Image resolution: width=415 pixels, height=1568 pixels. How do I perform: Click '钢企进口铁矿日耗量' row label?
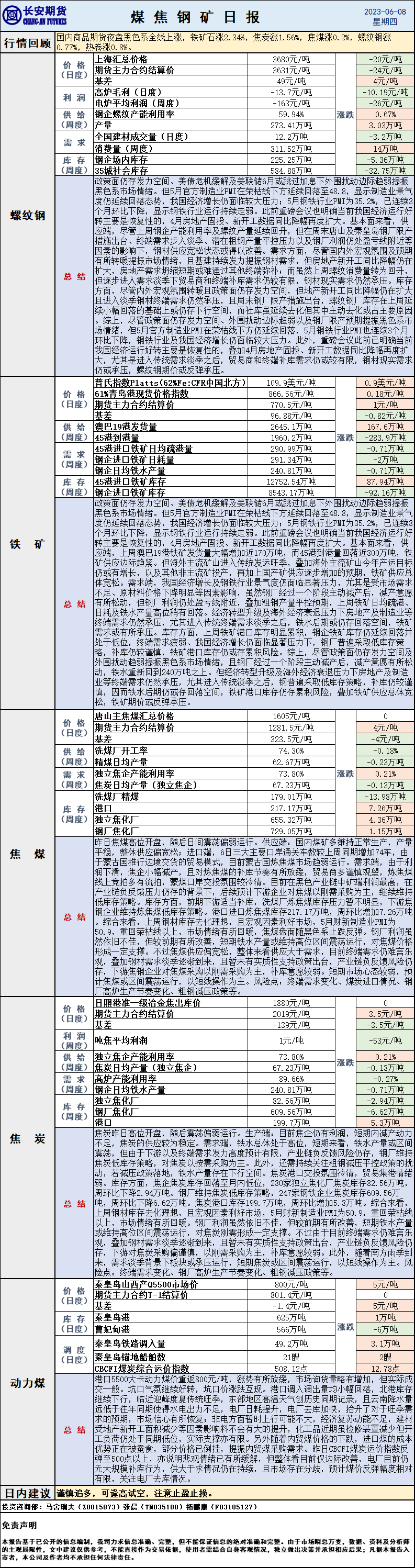(x=134, y=460)
